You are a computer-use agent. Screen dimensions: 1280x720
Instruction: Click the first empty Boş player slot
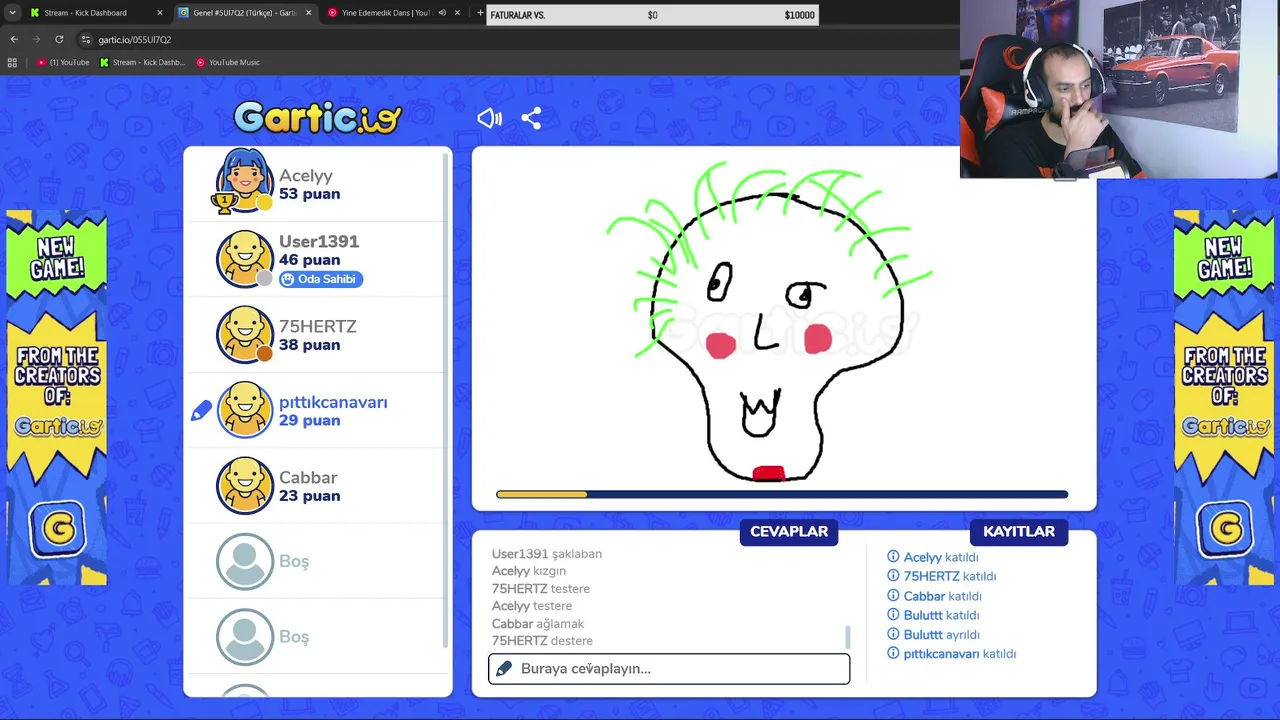pyautogui.click(x=245, y=561)
